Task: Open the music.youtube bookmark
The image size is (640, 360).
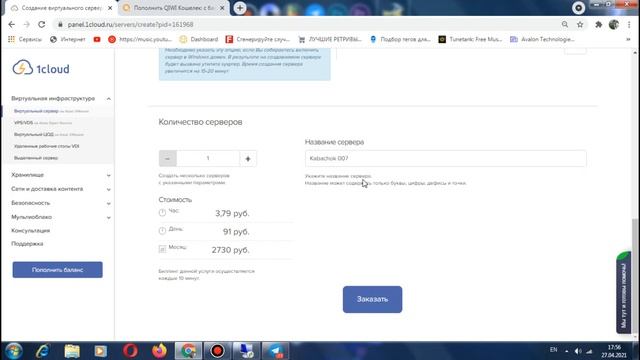Action: click(140, 39)
